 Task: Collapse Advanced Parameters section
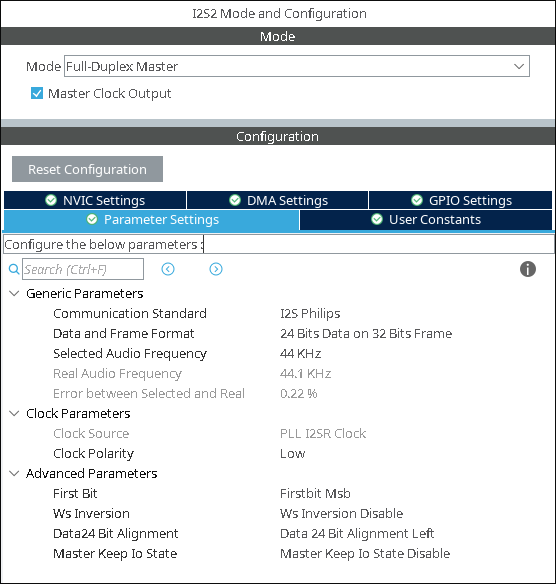pyautogui.click(x=14, y=473)
